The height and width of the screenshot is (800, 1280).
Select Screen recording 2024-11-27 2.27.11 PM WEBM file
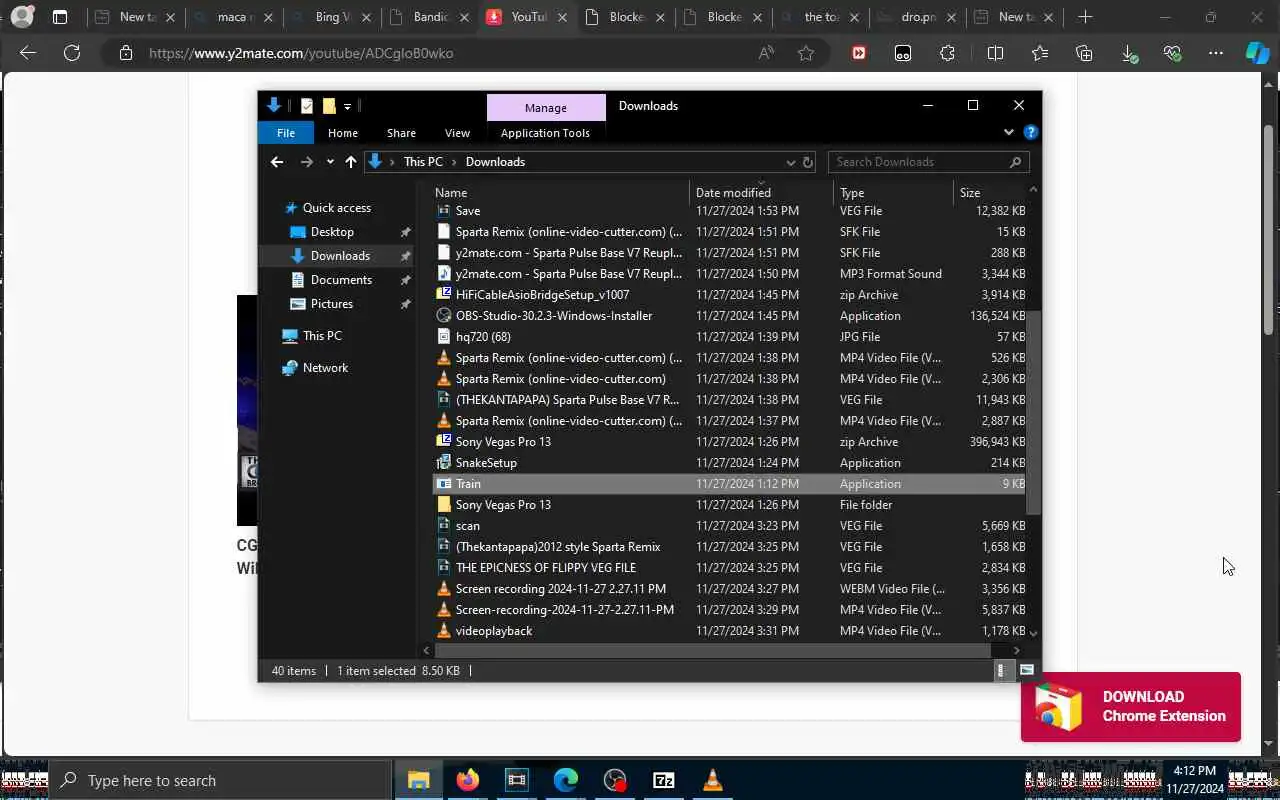pyautogui.click(x=560, y=589)
